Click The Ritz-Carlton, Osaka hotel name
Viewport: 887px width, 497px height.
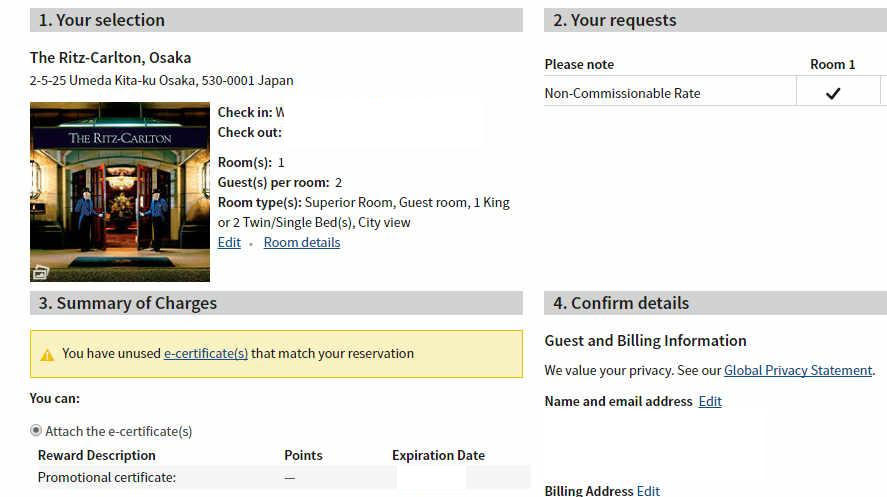click(110, 57)
